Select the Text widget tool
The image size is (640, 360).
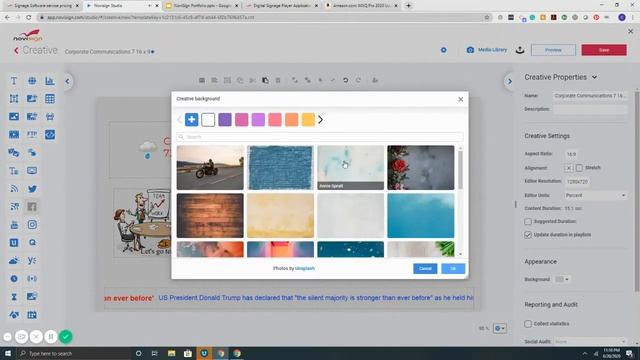14,81
